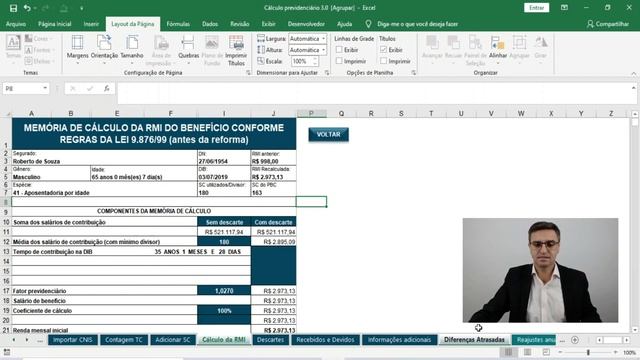The height and width of the screenshot is (360, 640).
Task: Switch to Page Break Preview icon
Action: click(x=546, y=352)
